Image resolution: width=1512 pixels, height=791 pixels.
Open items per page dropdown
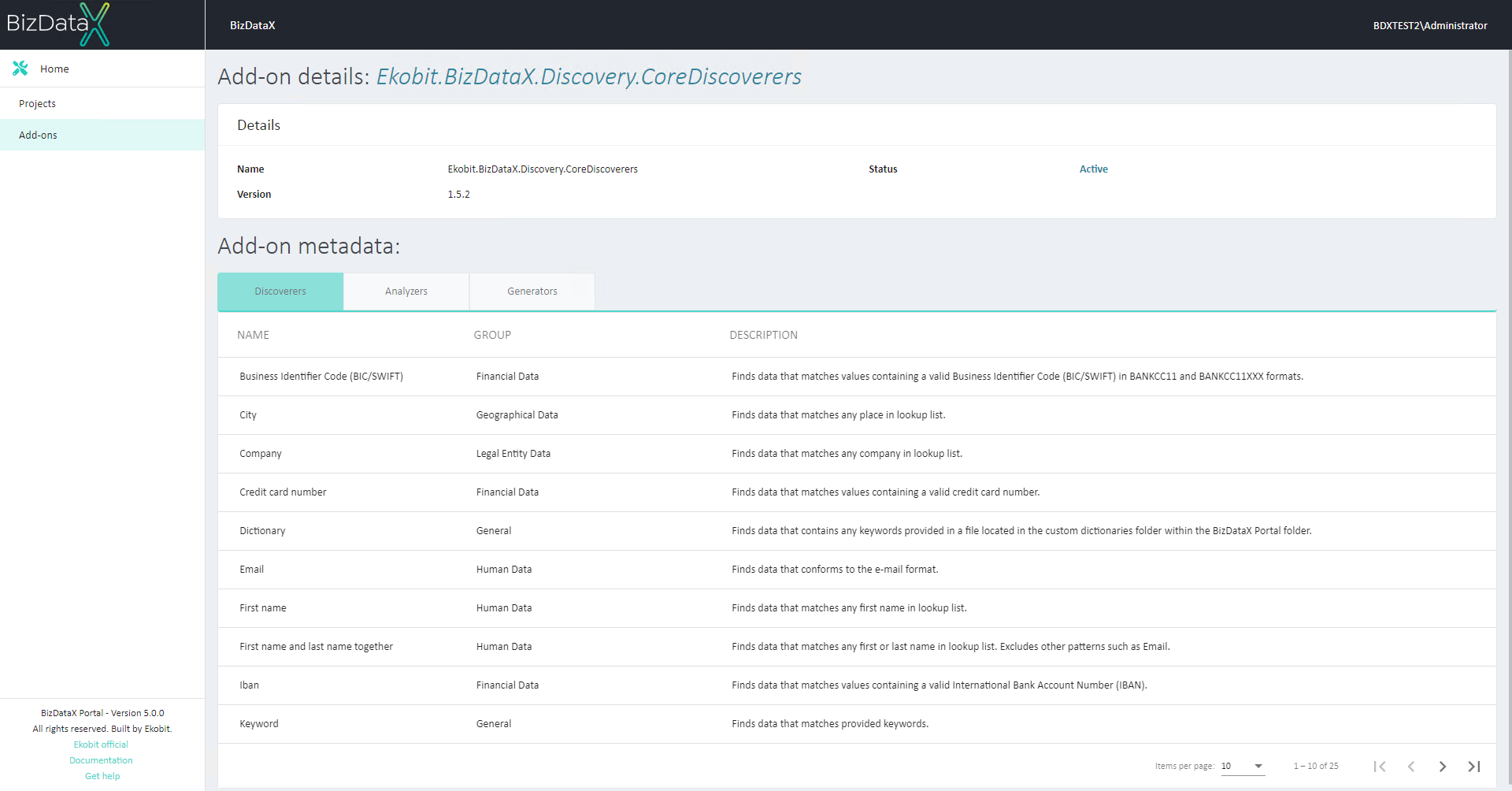coord(1243,766)
